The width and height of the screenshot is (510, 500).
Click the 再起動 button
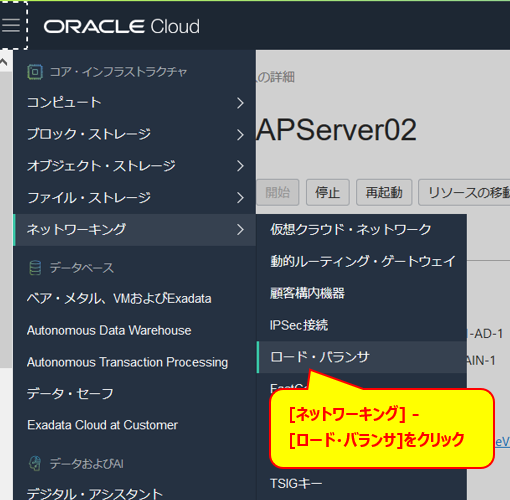[384, 192]
